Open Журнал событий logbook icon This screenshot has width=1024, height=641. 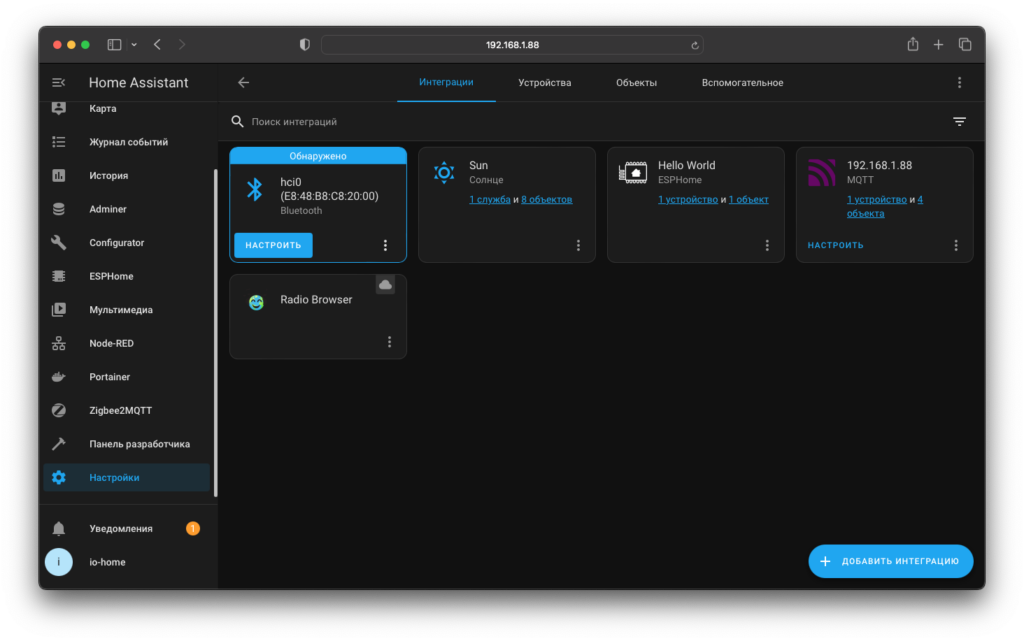coord(59,142)
